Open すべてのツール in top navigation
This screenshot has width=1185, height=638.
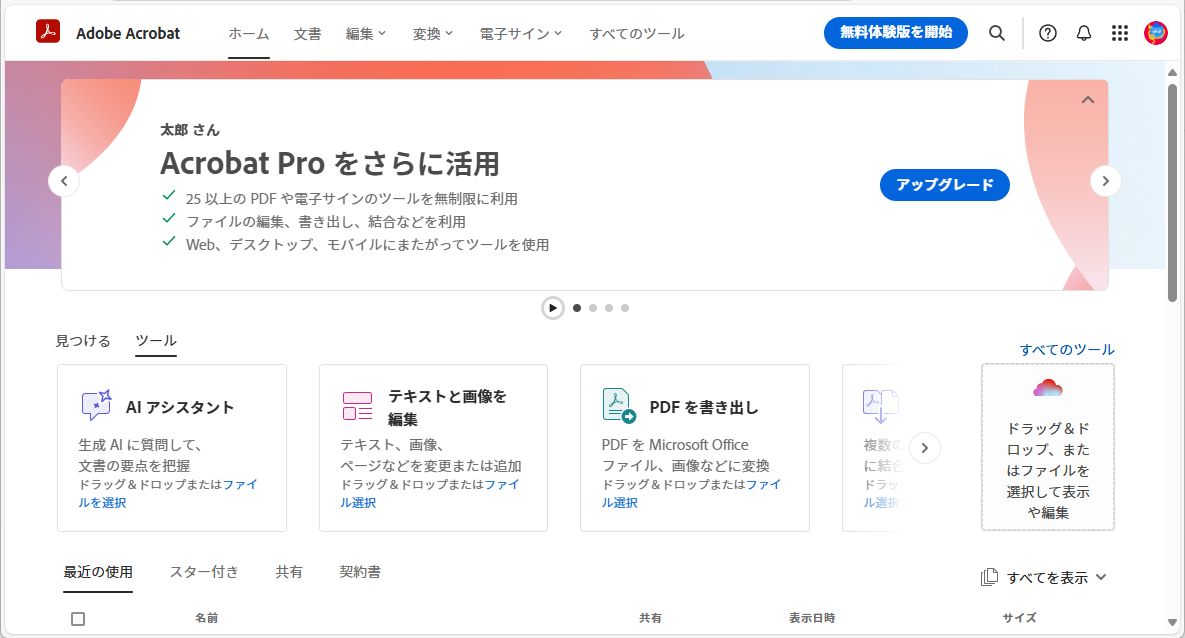(x=637, y=33)
